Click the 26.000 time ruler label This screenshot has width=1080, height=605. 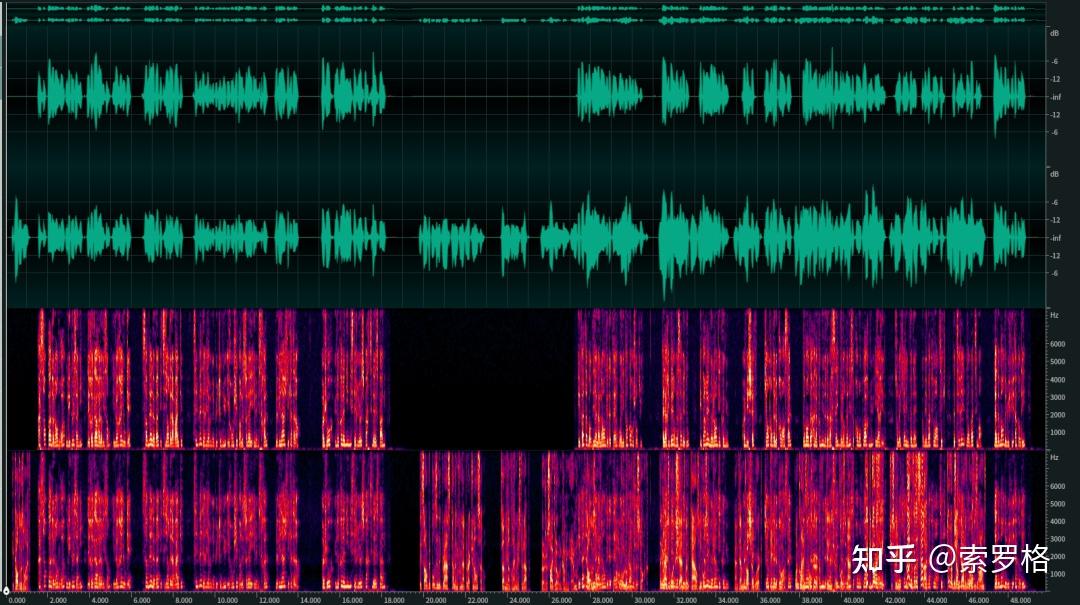[x=561, y=600]
